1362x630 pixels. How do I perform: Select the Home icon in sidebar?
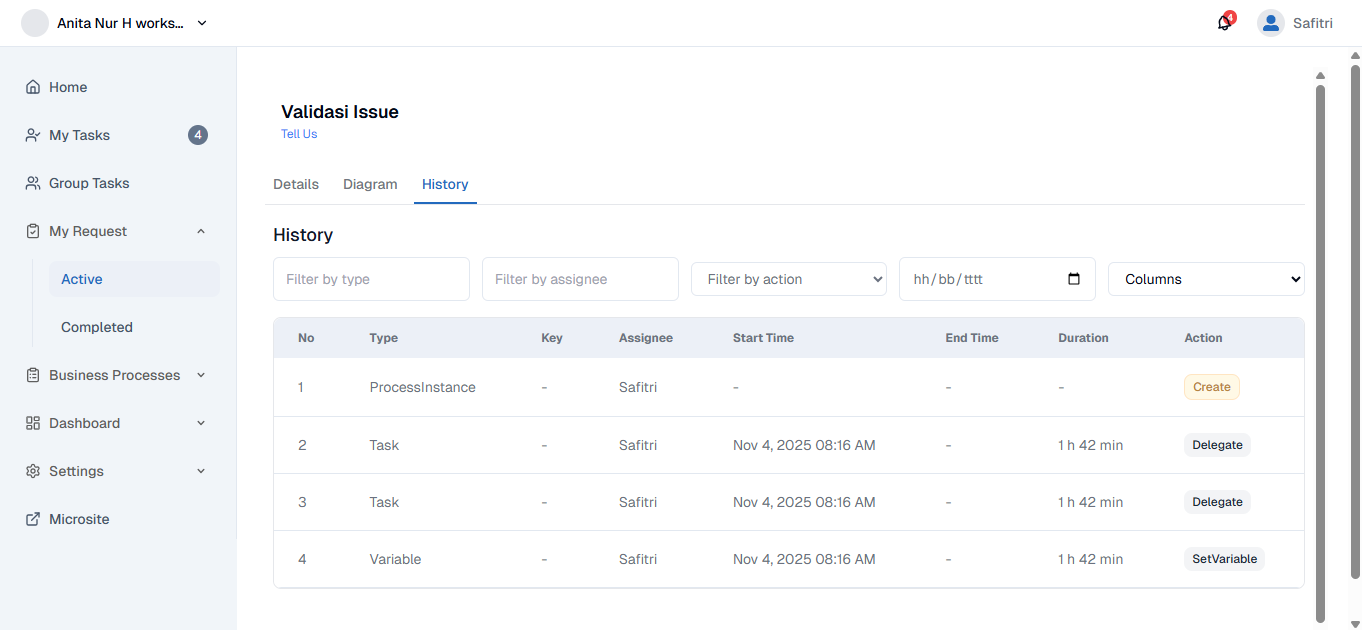pyautogui.click(x=32, y=87)
